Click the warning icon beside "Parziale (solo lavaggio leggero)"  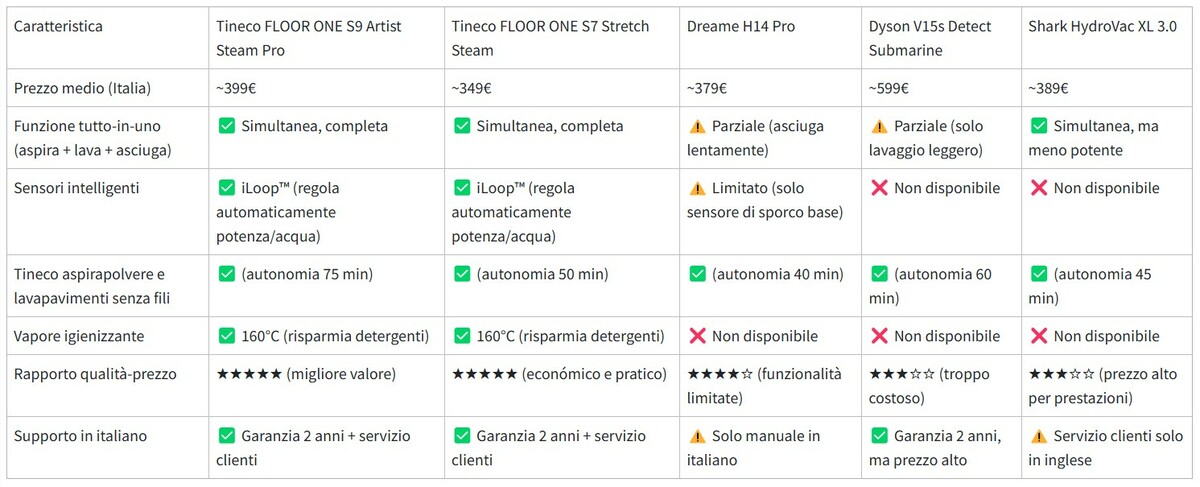click(x=879, y=127)
